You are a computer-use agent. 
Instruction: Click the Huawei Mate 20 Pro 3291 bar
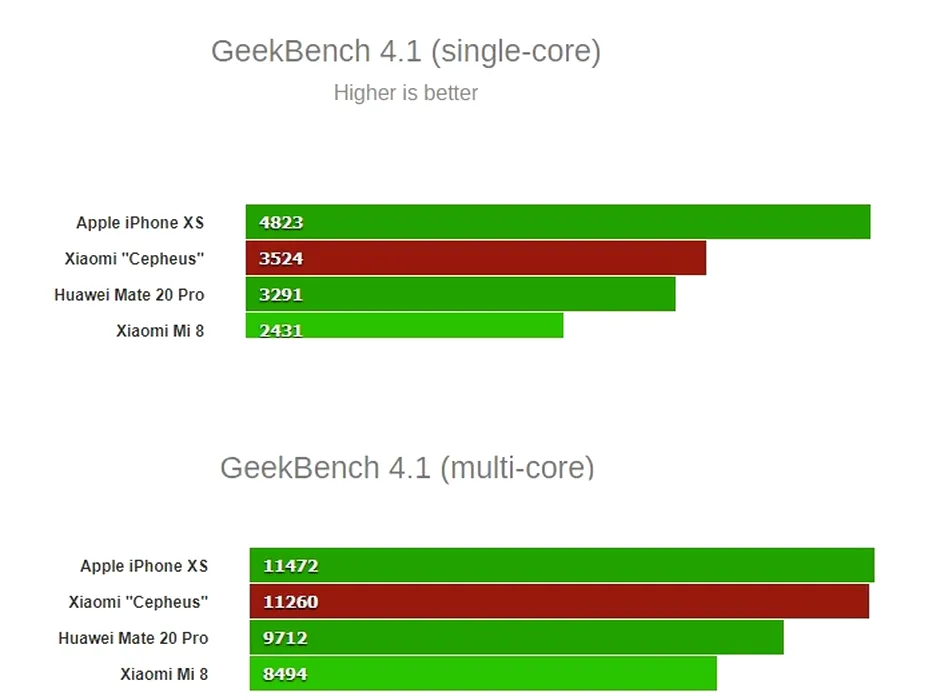point(460,294)
